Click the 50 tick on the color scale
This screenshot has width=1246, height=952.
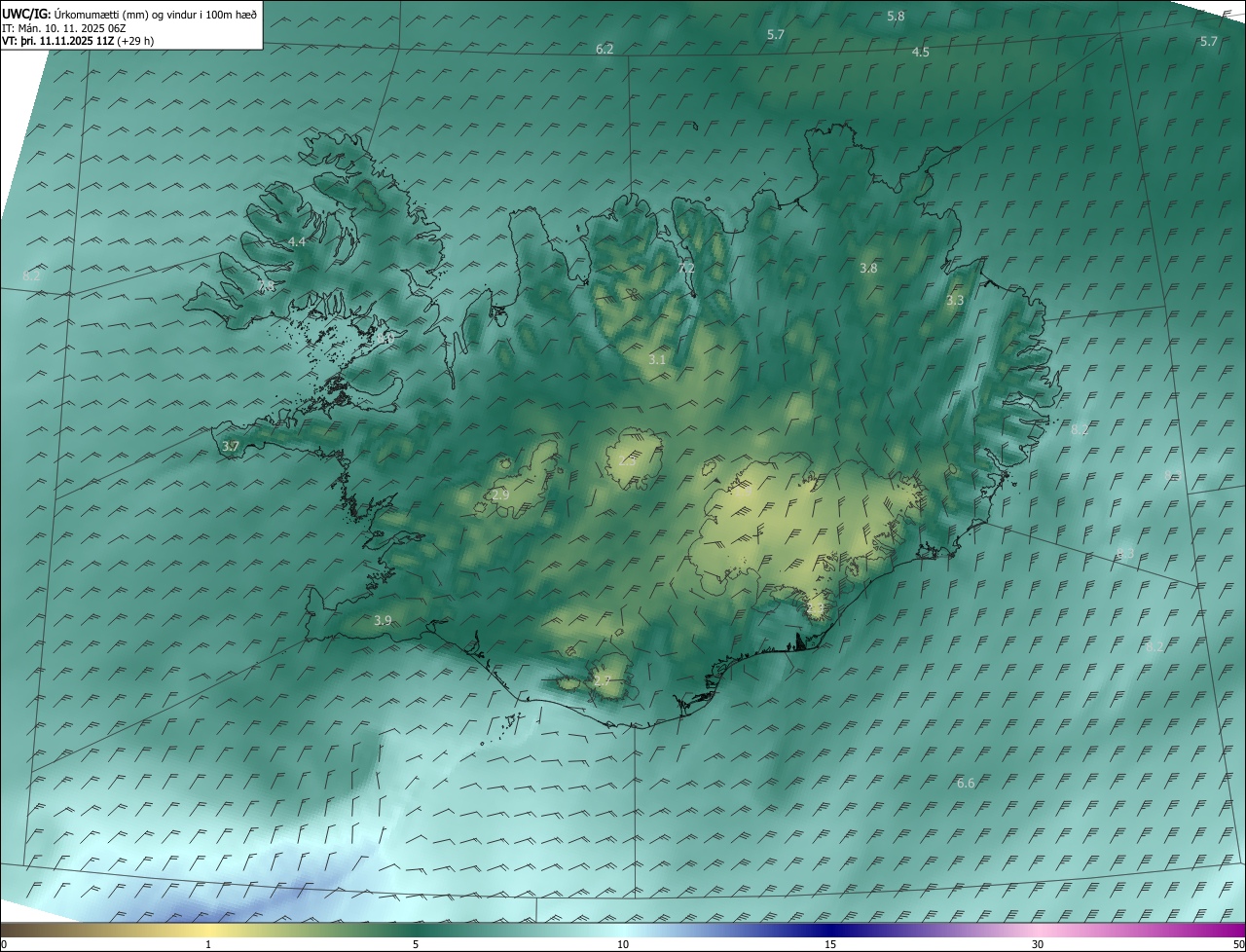click(x=1237, y=944)
